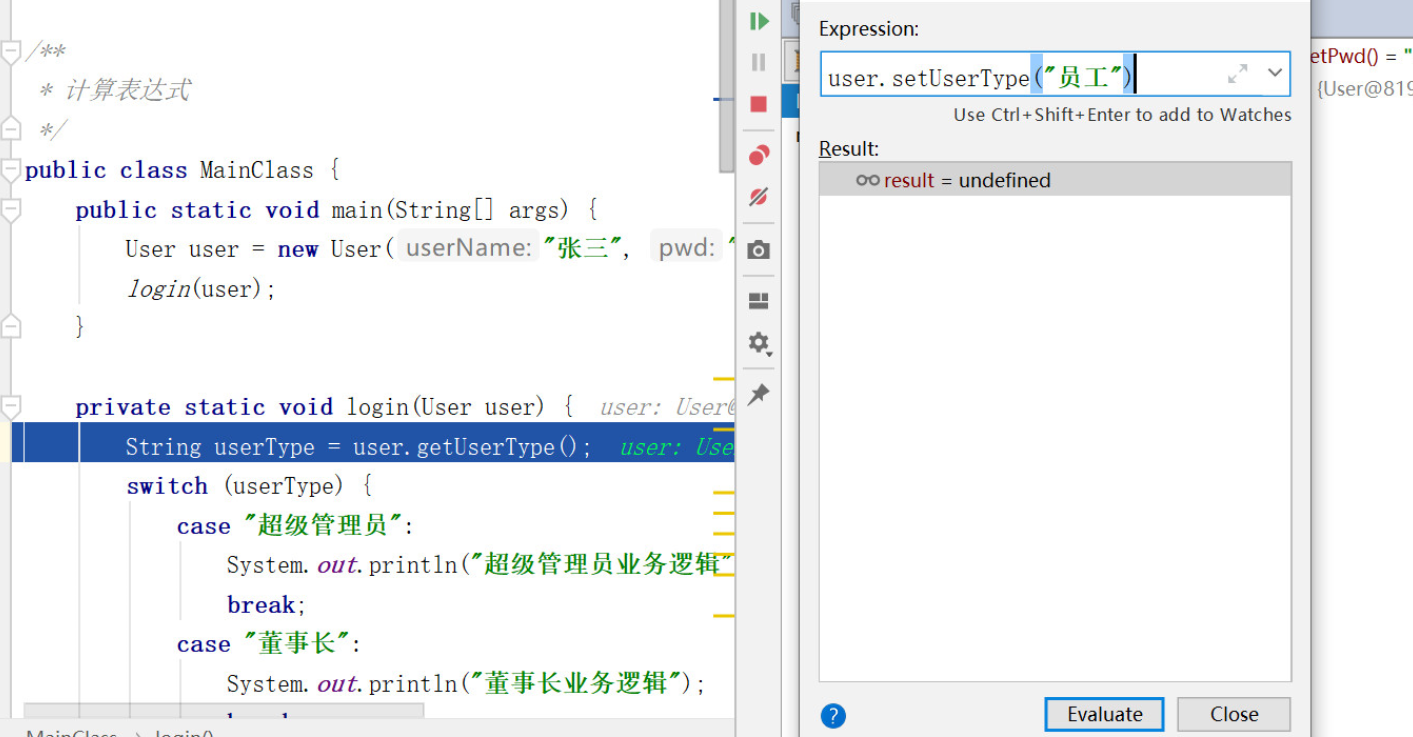
Task: Click the Pause Program debug icon
Action: point(759,62)
